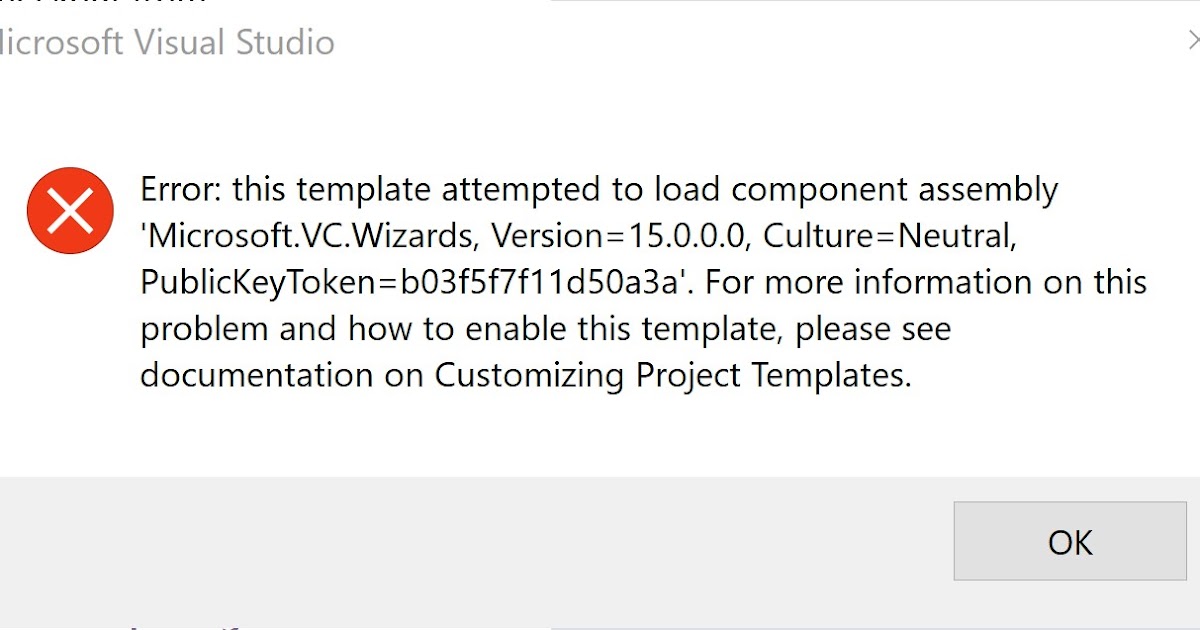Image resolution: width=1200 pixels, height=630 pixels.
Task: Click the dialog title bar region
Action: pos(600,42)
